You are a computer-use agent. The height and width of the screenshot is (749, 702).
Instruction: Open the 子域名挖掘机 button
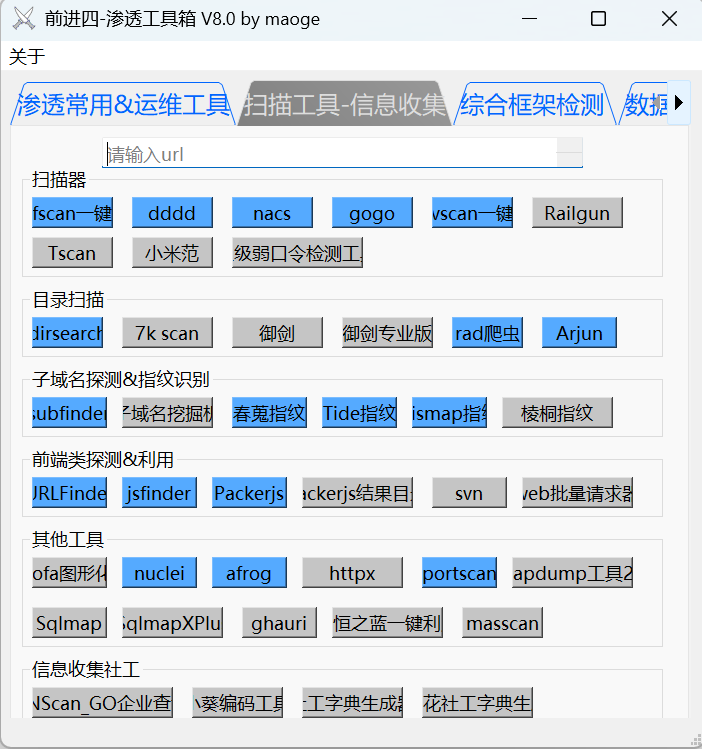coord(167,412)
